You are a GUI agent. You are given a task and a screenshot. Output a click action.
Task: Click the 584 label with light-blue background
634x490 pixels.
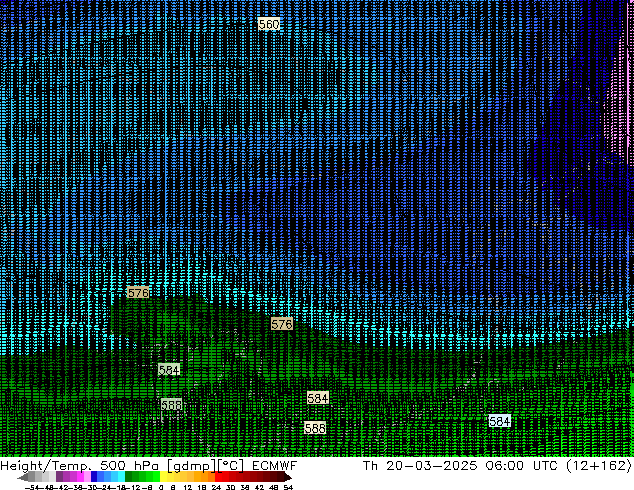(499, 421)
